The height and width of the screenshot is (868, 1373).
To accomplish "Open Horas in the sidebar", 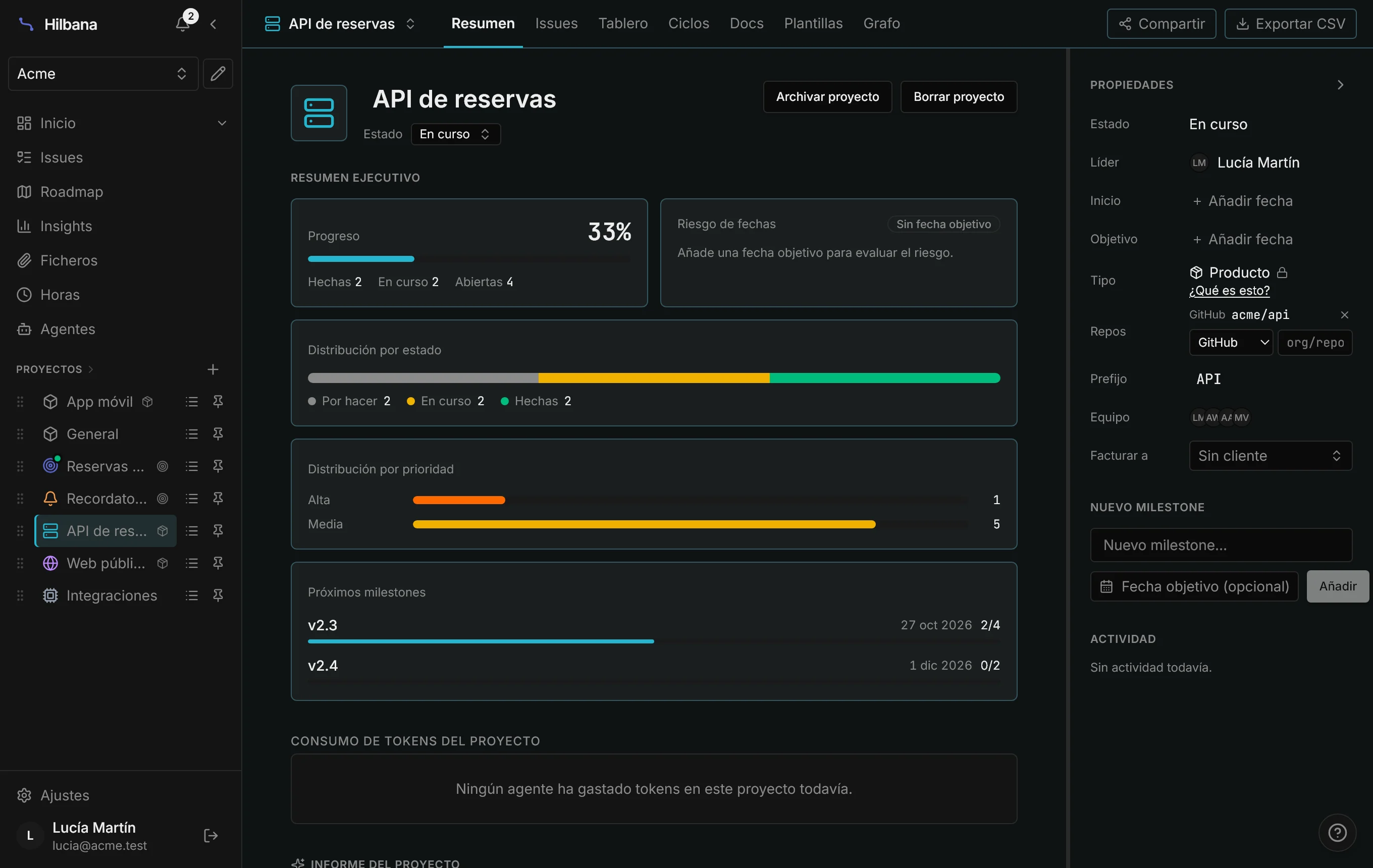I will pyautogui.click(x=59, y=295).
